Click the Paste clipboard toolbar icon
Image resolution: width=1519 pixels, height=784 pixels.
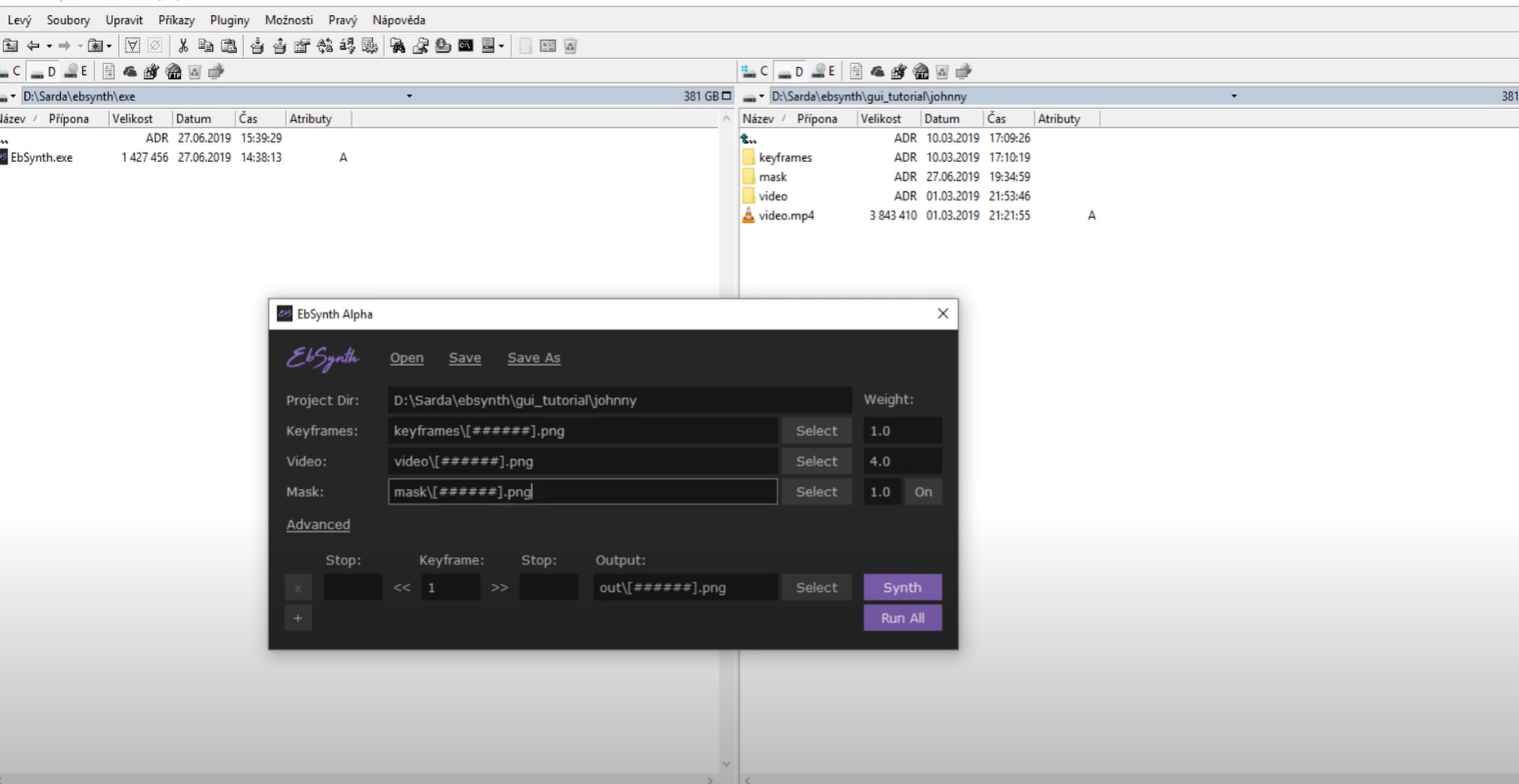229,46
